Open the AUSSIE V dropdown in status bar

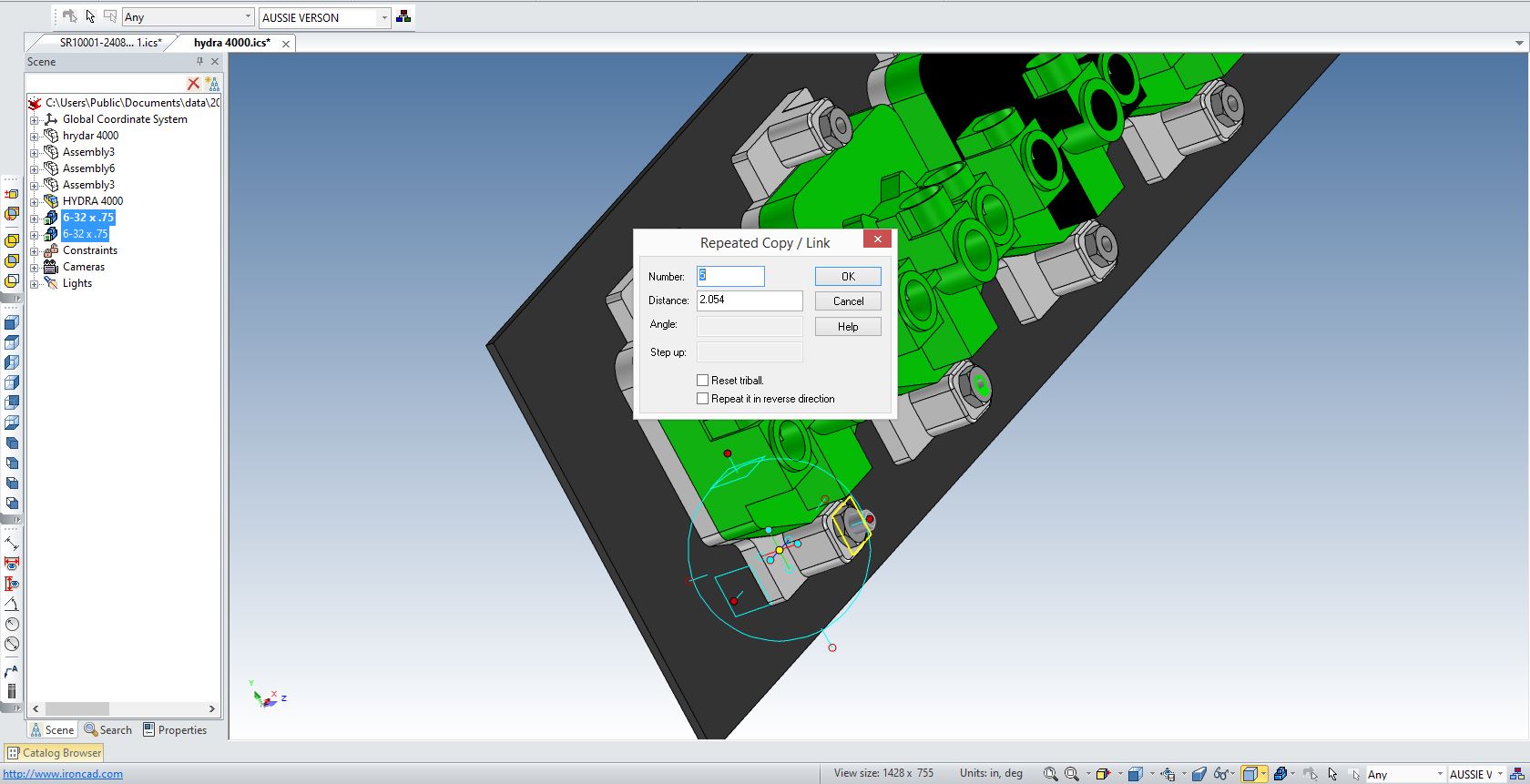(1500, 774)
